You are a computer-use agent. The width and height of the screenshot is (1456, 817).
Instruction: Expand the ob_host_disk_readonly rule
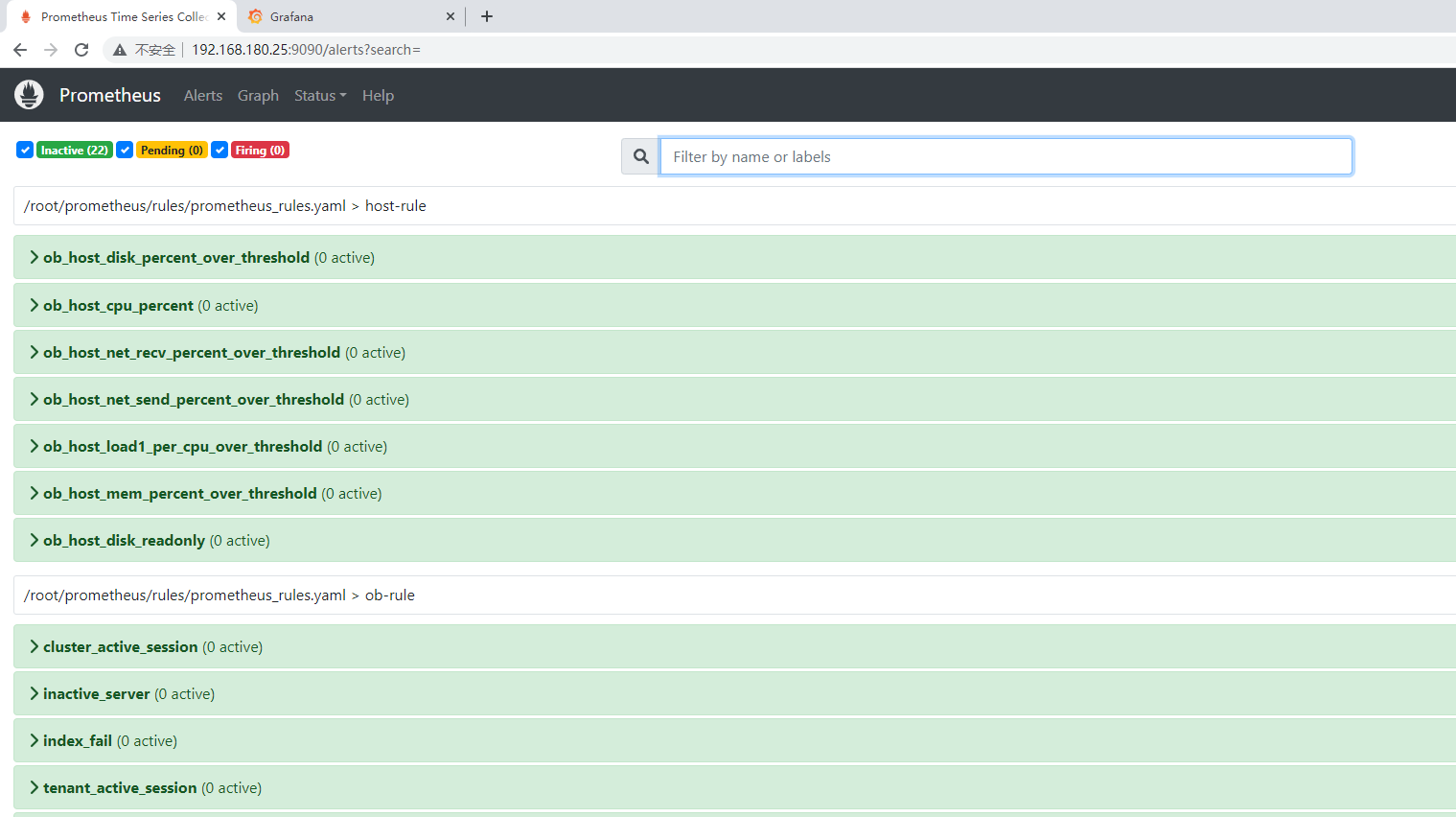click(x=734, y=540)
